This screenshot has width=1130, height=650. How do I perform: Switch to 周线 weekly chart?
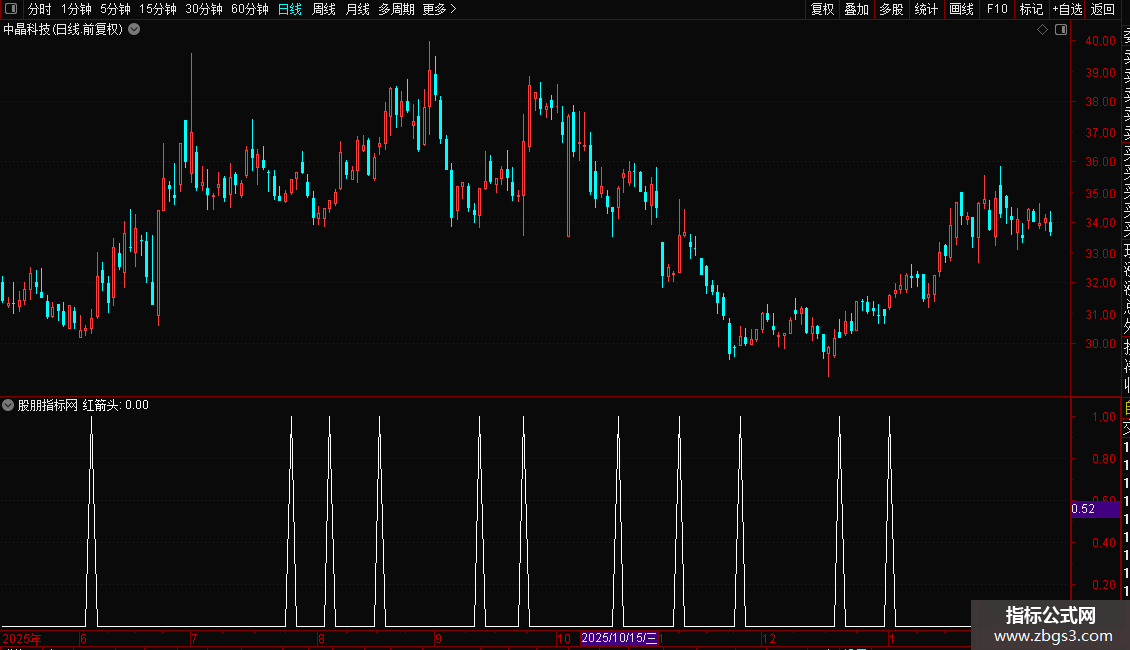click(x=324, y=9)
